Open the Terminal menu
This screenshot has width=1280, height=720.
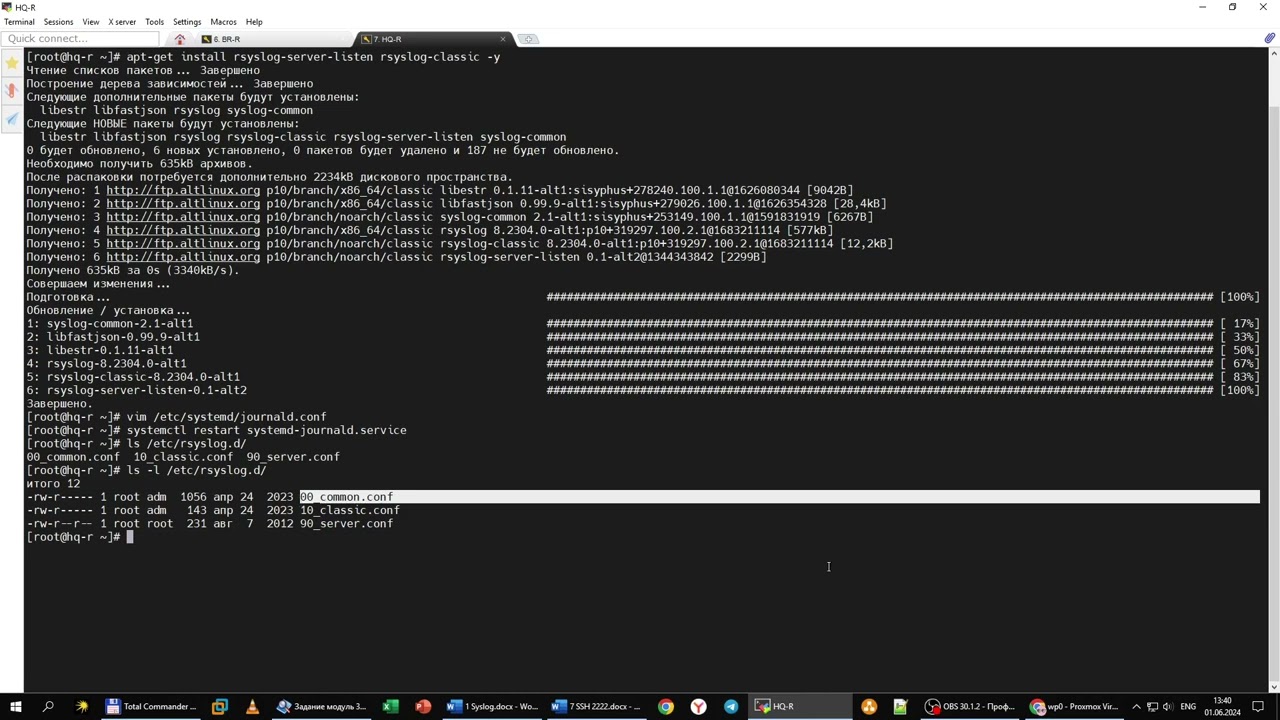pyautogui.click(x=19, y=21)
